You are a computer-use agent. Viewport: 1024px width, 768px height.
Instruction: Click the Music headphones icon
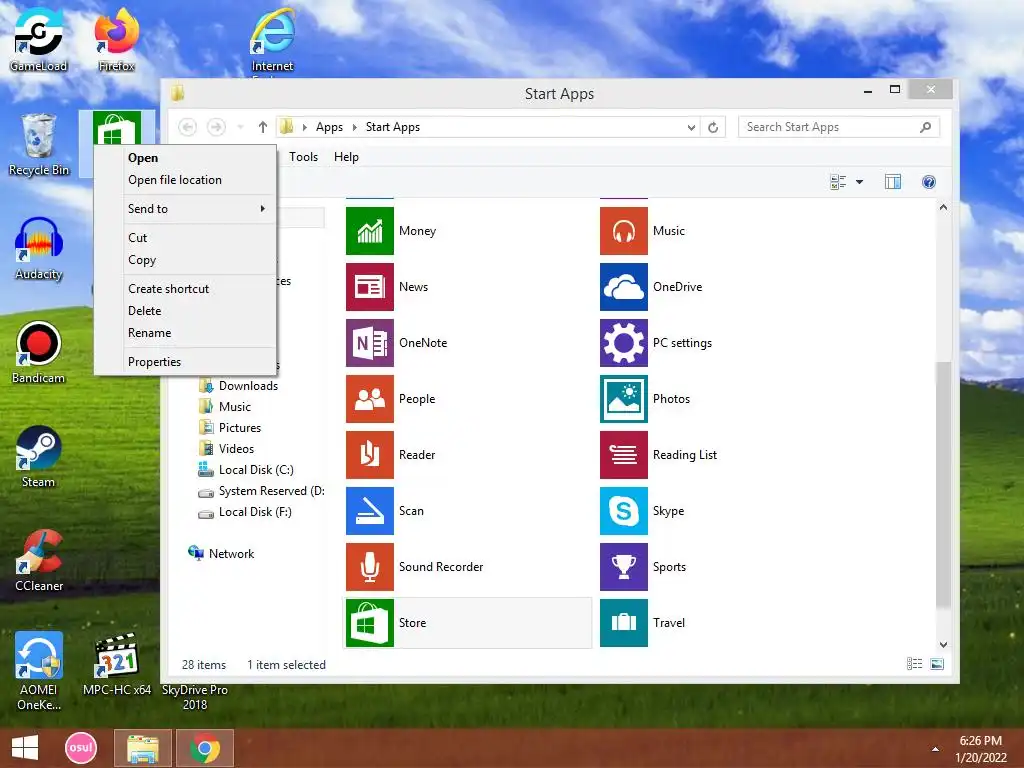[624, 231]
